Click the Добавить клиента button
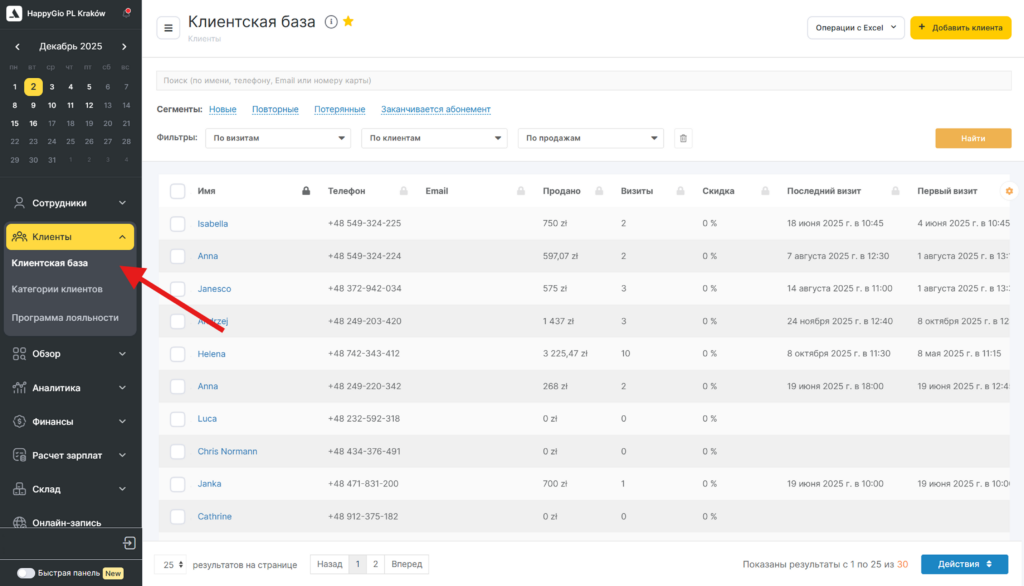This screenshot has height=586, width=1024. (960, 28)
